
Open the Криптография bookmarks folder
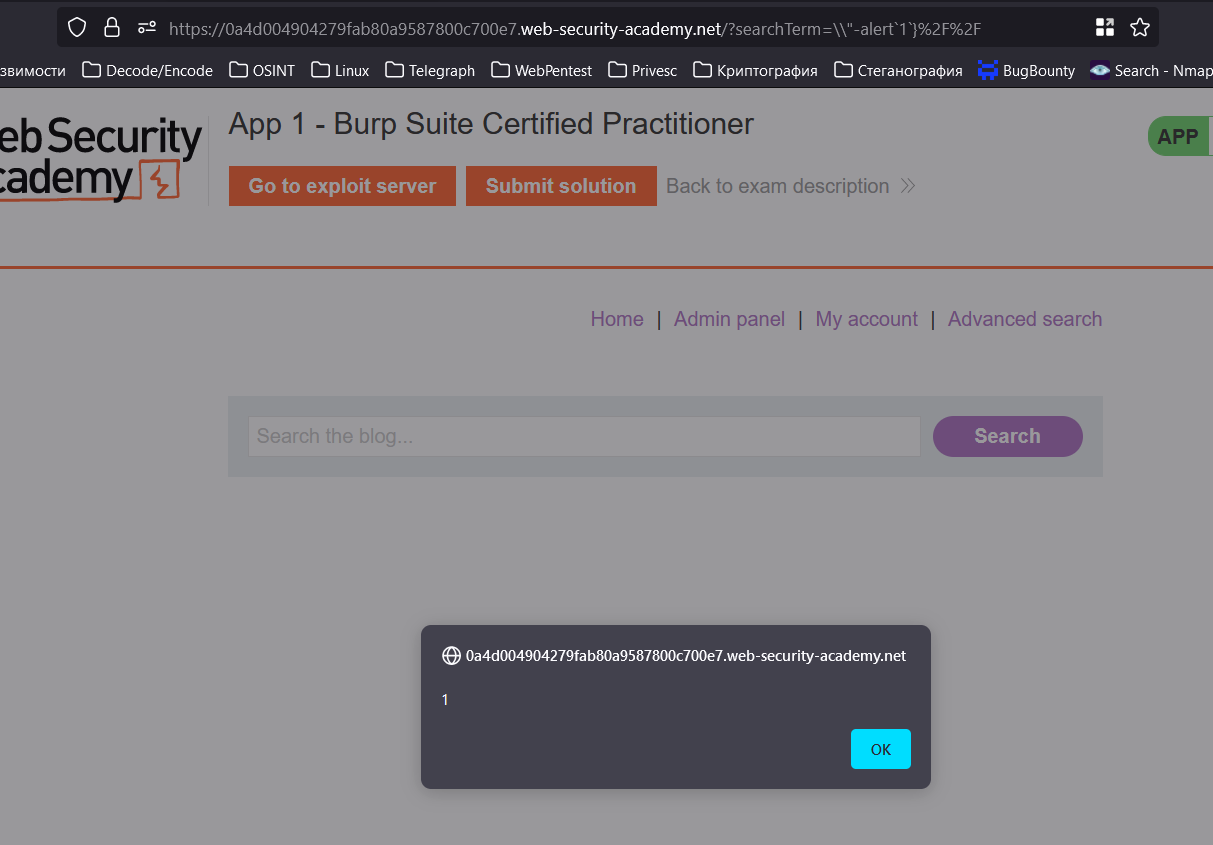click(x=755, y=70)
